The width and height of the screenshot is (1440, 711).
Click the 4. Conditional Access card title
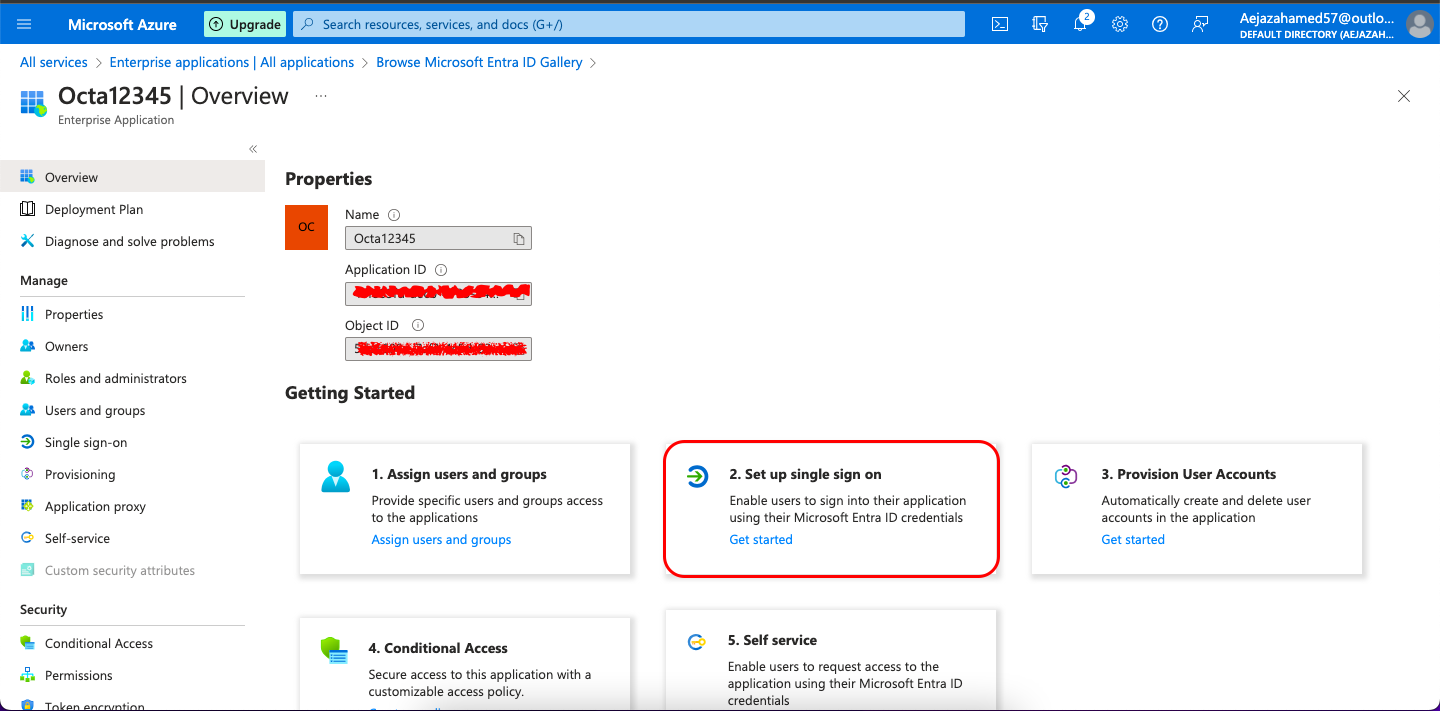point(438,648)
